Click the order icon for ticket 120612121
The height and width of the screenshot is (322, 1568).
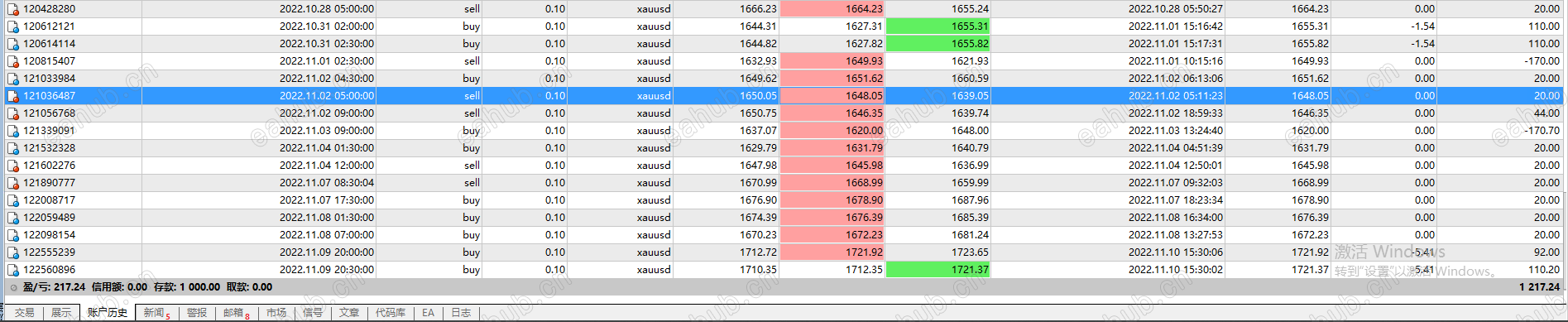coord(12,26)
